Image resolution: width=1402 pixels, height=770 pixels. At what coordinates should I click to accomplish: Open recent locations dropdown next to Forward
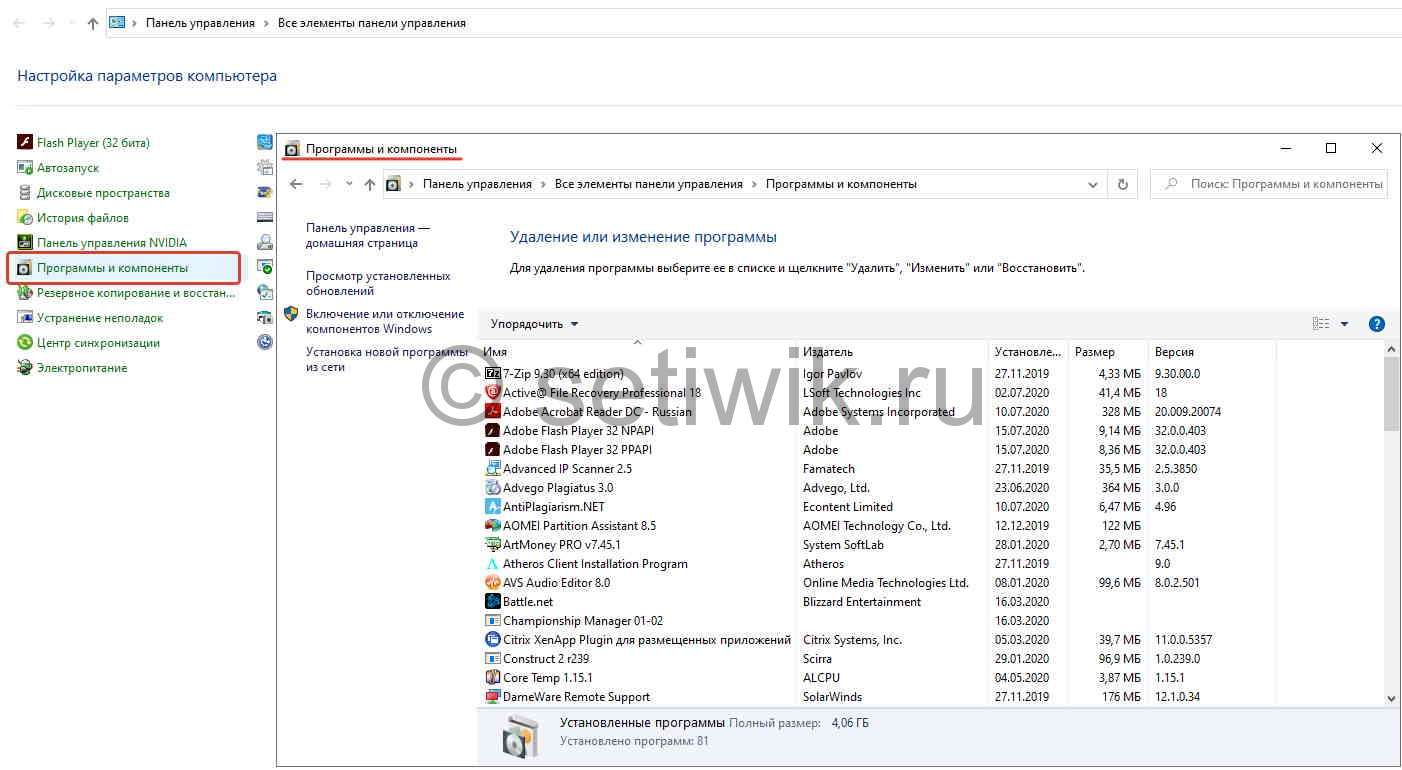click(x=349, y=184)
